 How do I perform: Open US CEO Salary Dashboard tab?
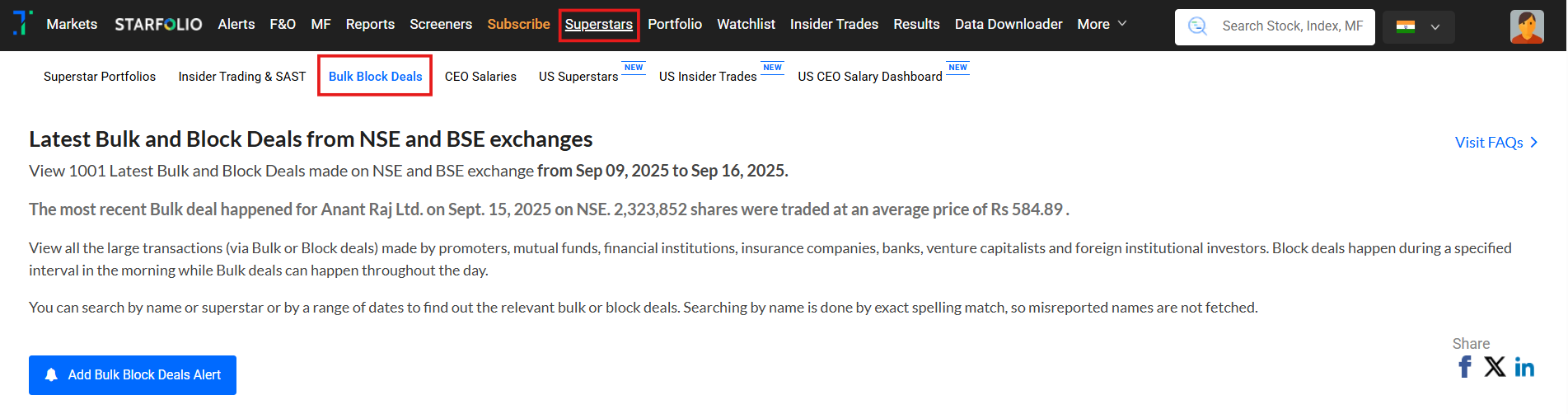tap(870, 77)
